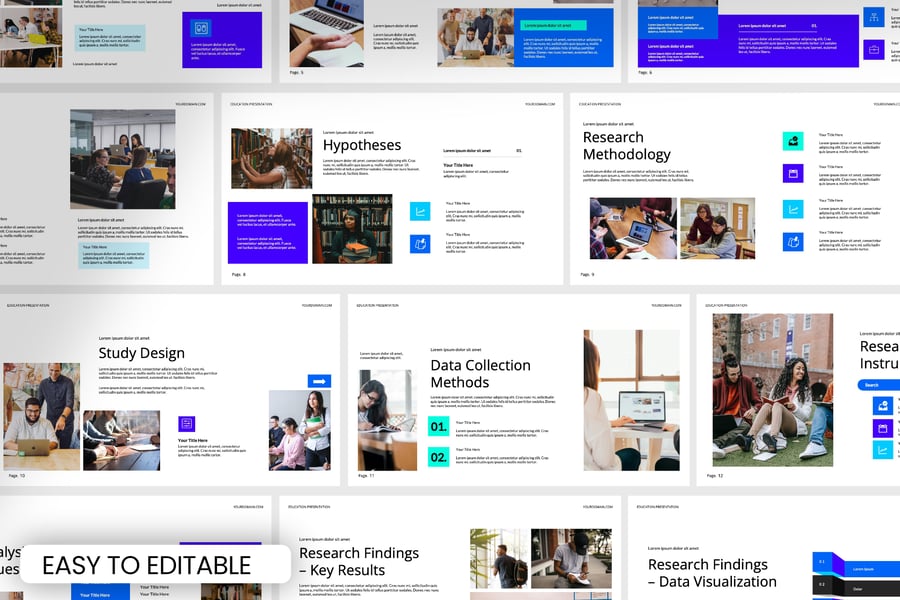Click the cyan 01. number box
The height and width of the screenshot is (600, 900).
tap(438, 427)
